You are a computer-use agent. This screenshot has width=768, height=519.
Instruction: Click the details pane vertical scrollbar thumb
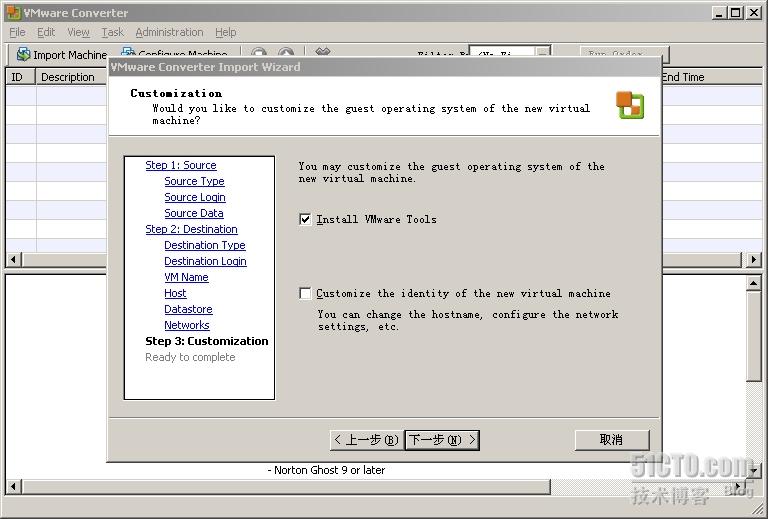point(753,335)
